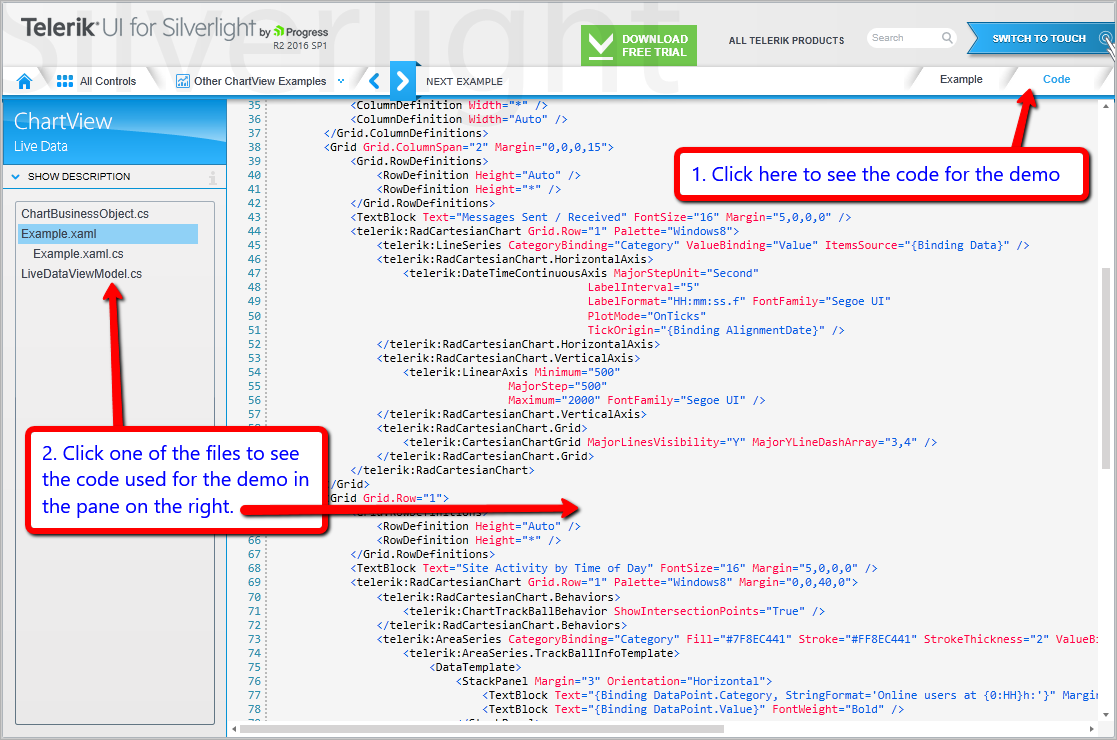1117x740 pixels.
Task: Click code pane scroll left arrow
Action: 234,729
